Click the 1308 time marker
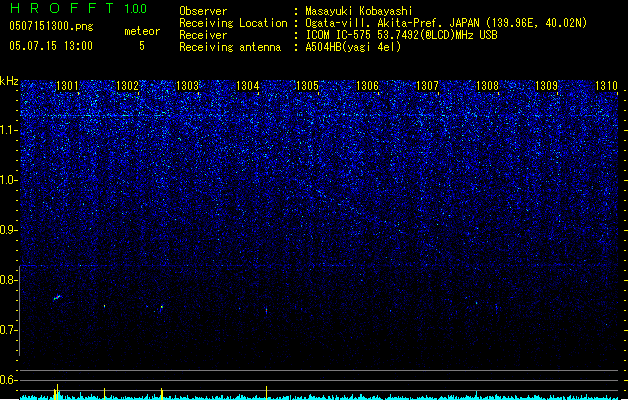The width and height of the screenshot is (629, 400). 487,86
